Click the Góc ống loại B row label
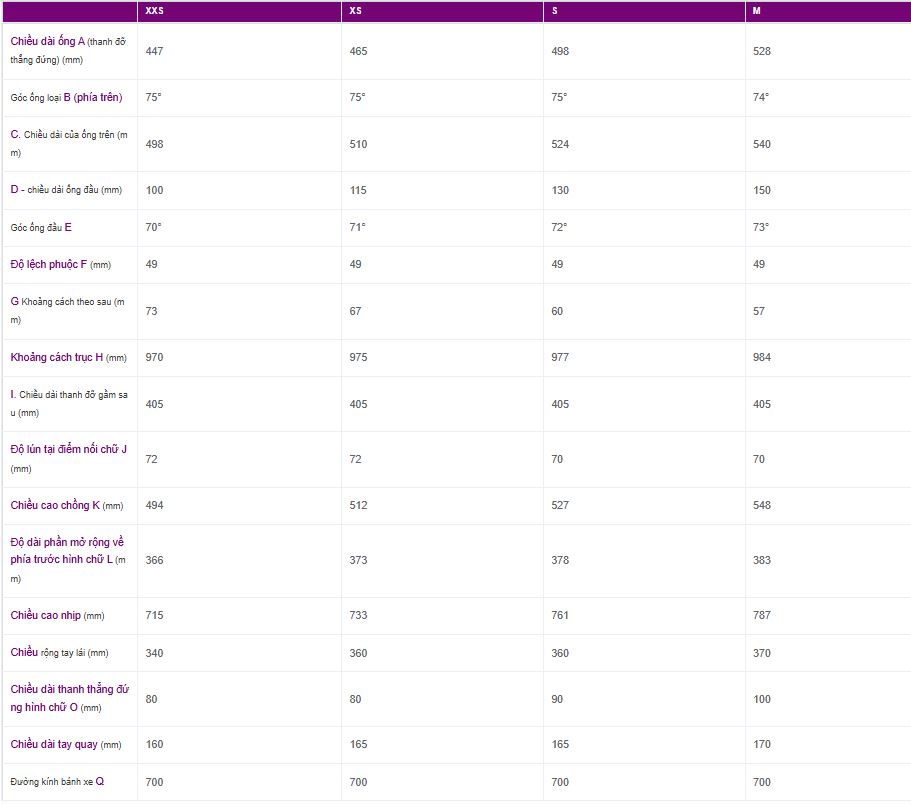This screenshot has width=911, height=804. (x=66, y=98)
